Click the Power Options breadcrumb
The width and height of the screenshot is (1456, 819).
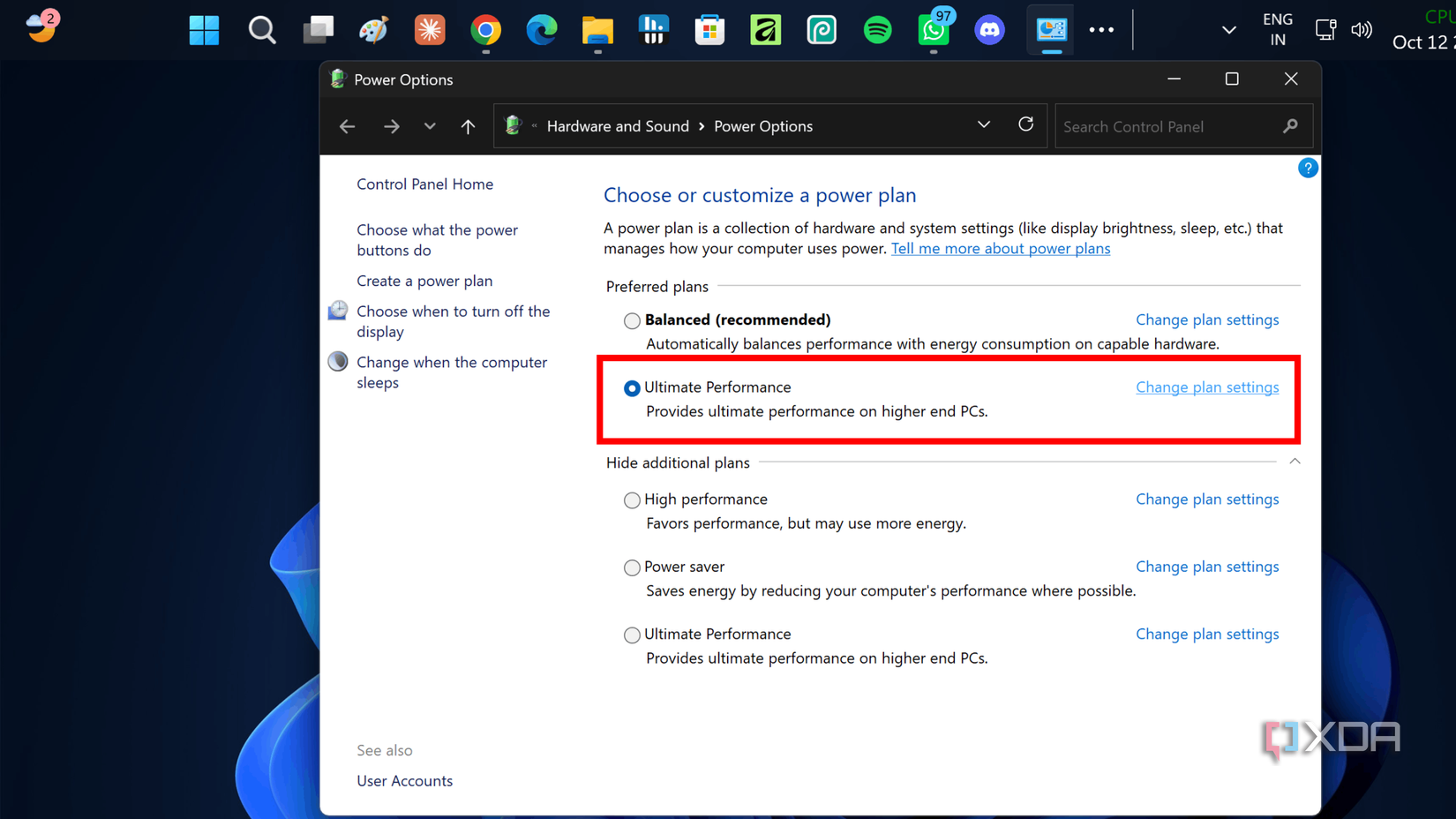pos(763,126)
